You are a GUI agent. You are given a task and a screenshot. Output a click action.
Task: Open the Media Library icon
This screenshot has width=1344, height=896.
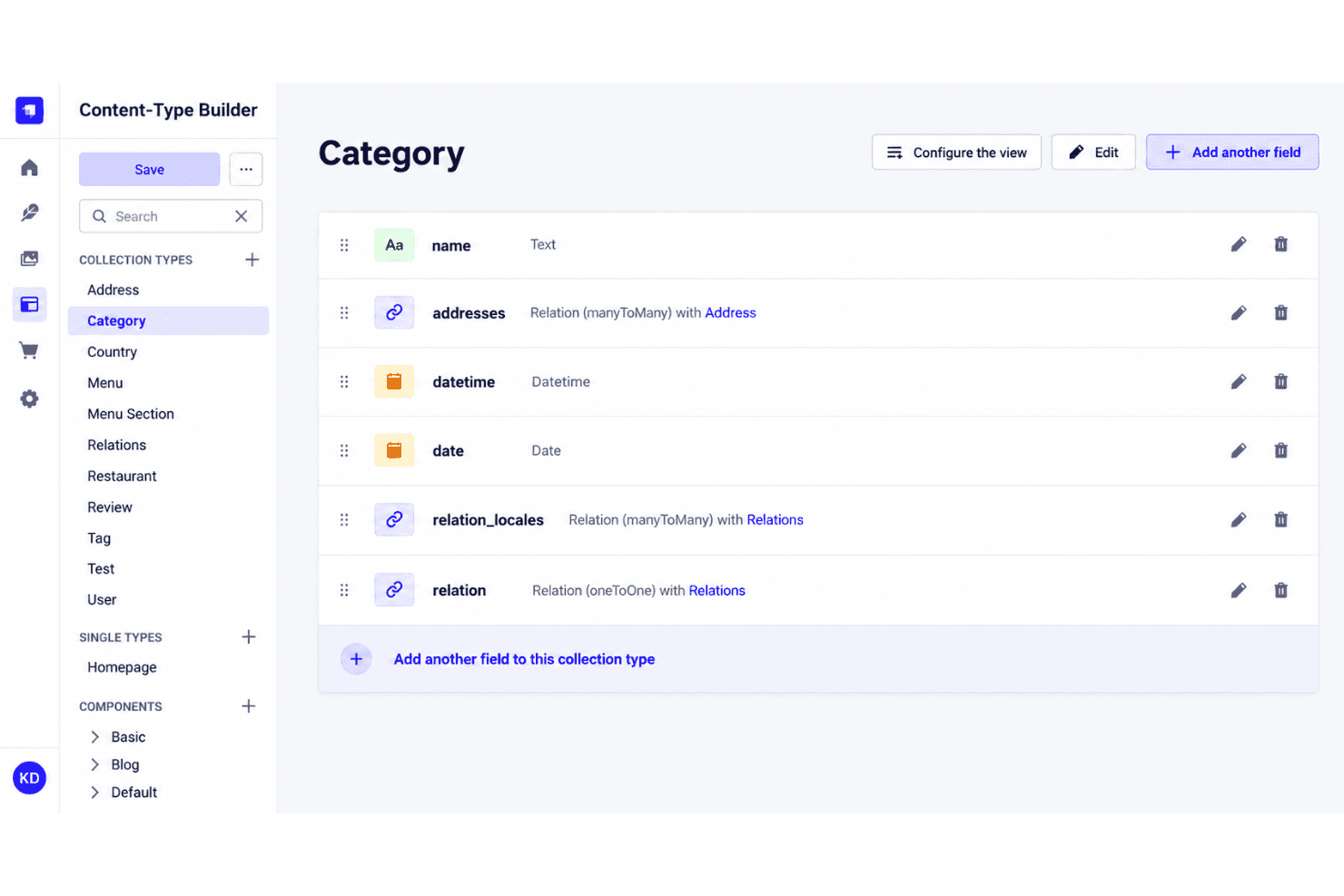click(29, 259)
